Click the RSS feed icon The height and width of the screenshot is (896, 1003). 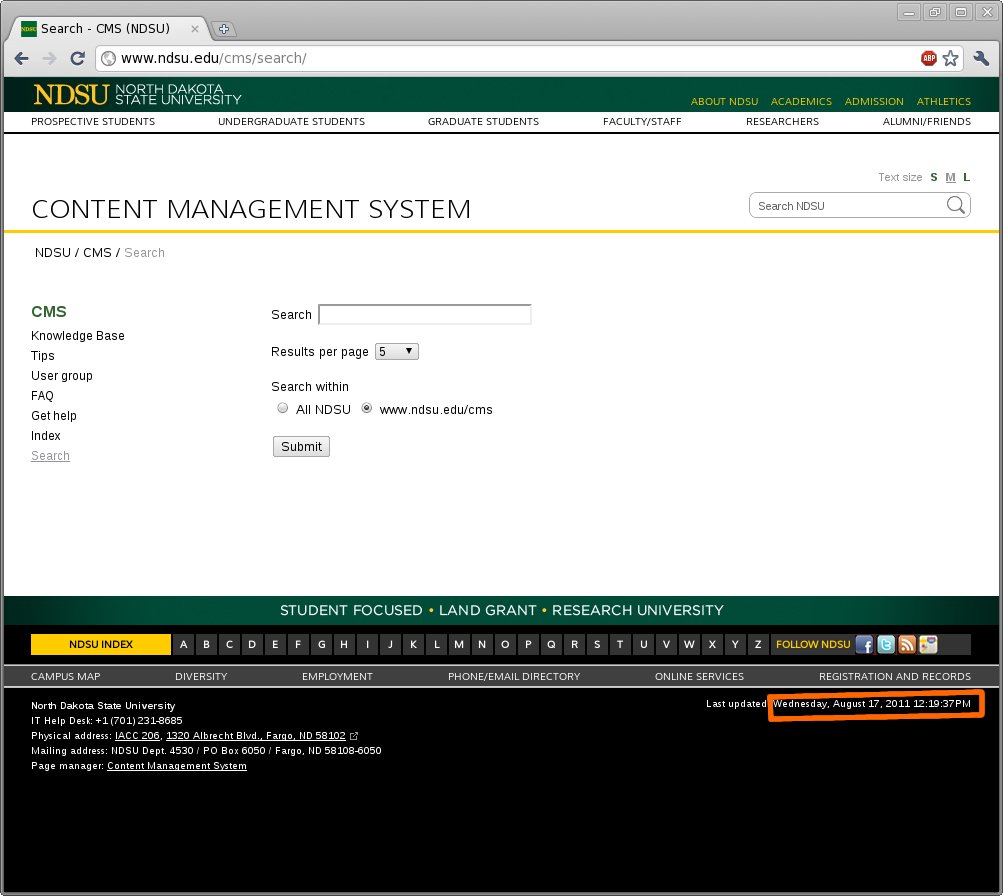[x=907, y=645]
